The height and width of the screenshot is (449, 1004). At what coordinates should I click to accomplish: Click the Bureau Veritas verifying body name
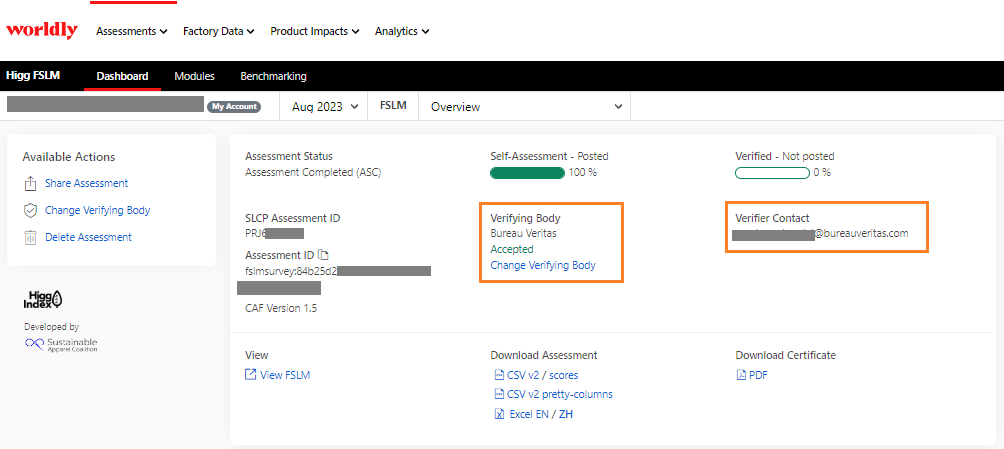pos(523,233)
